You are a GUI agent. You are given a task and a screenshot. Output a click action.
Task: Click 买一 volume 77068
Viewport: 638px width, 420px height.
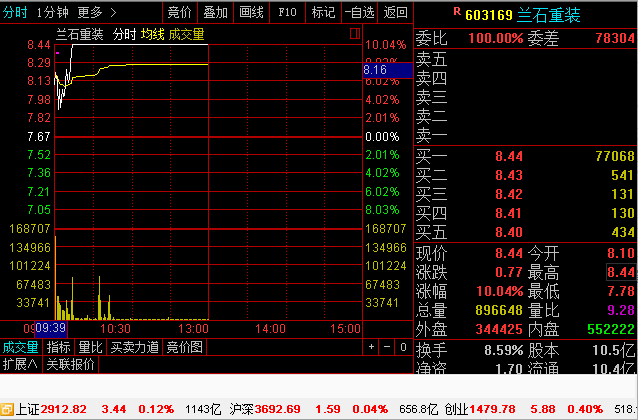click(x=615, y=156)
